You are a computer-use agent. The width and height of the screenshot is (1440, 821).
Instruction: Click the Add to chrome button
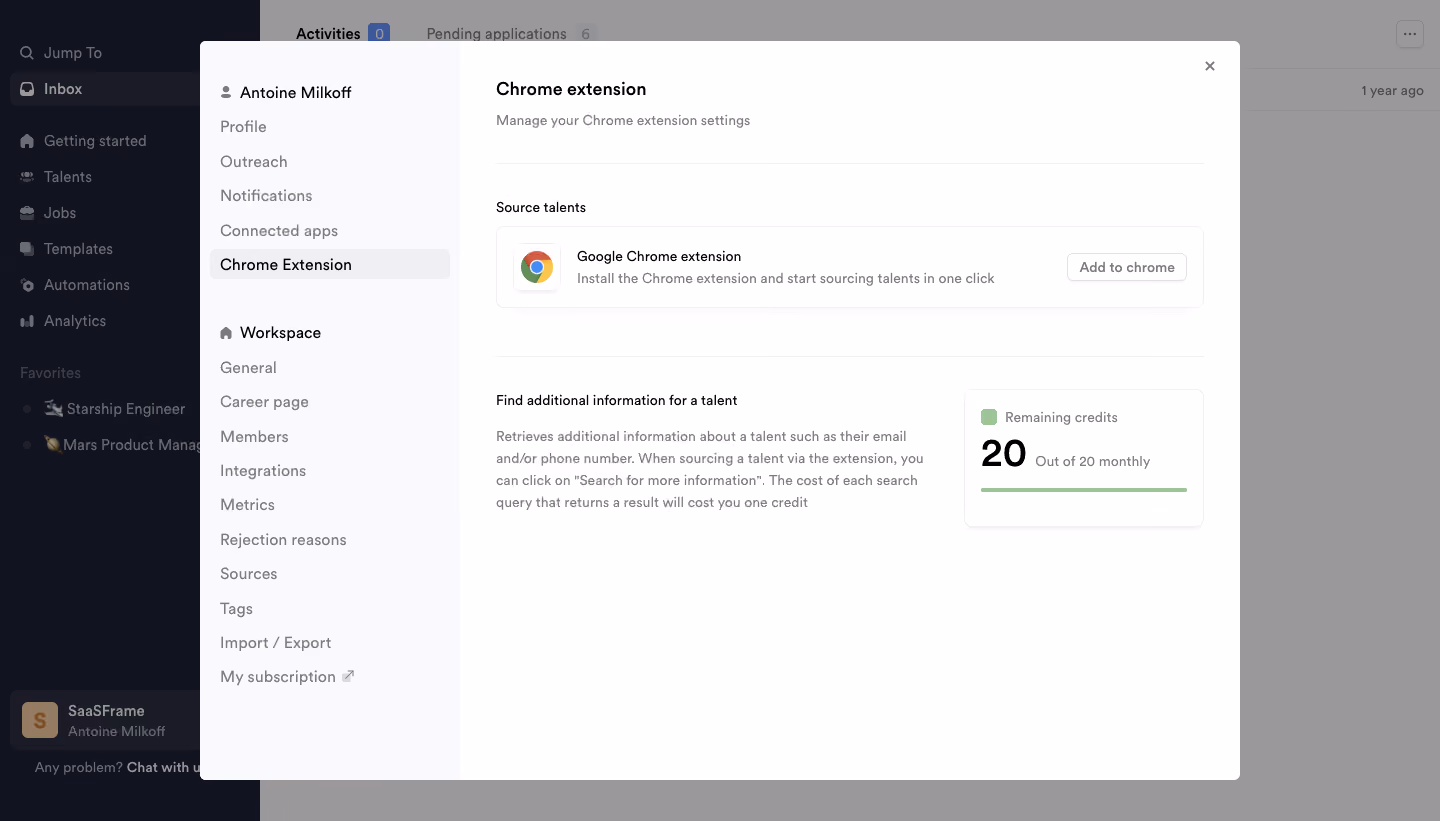pos(1127,267)
